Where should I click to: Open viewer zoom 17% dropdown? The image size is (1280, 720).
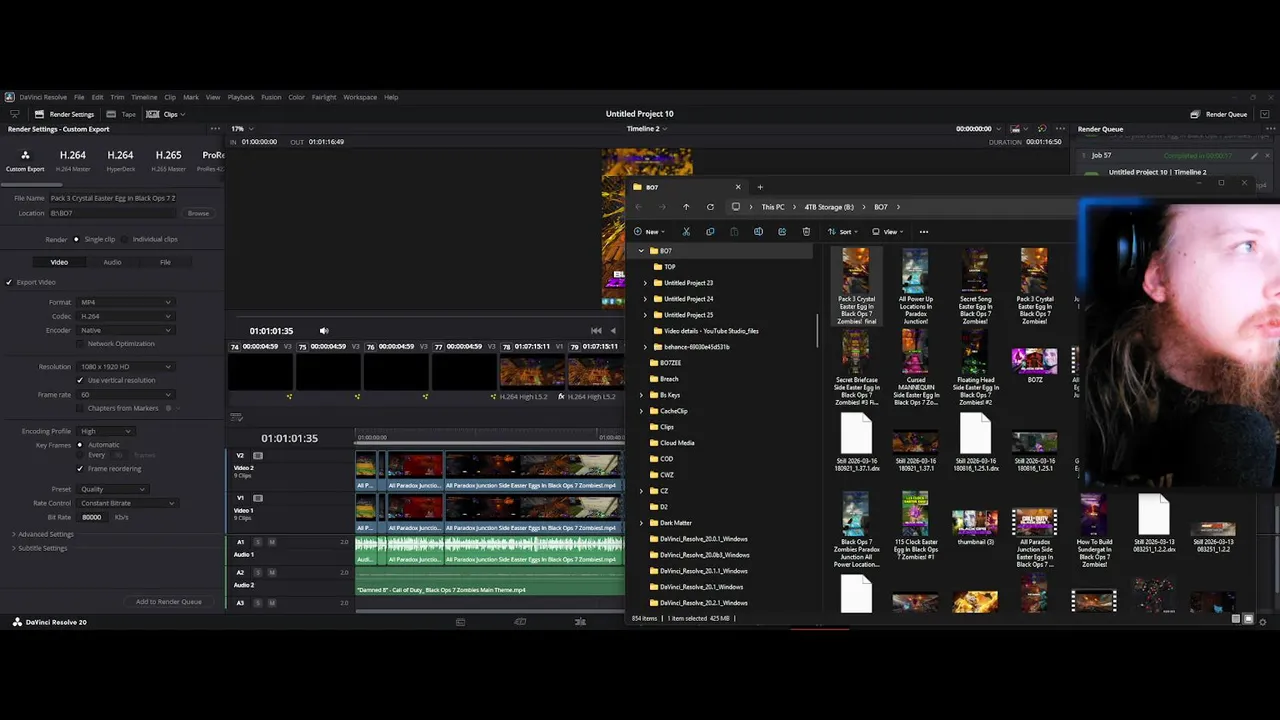pos(242,129)
